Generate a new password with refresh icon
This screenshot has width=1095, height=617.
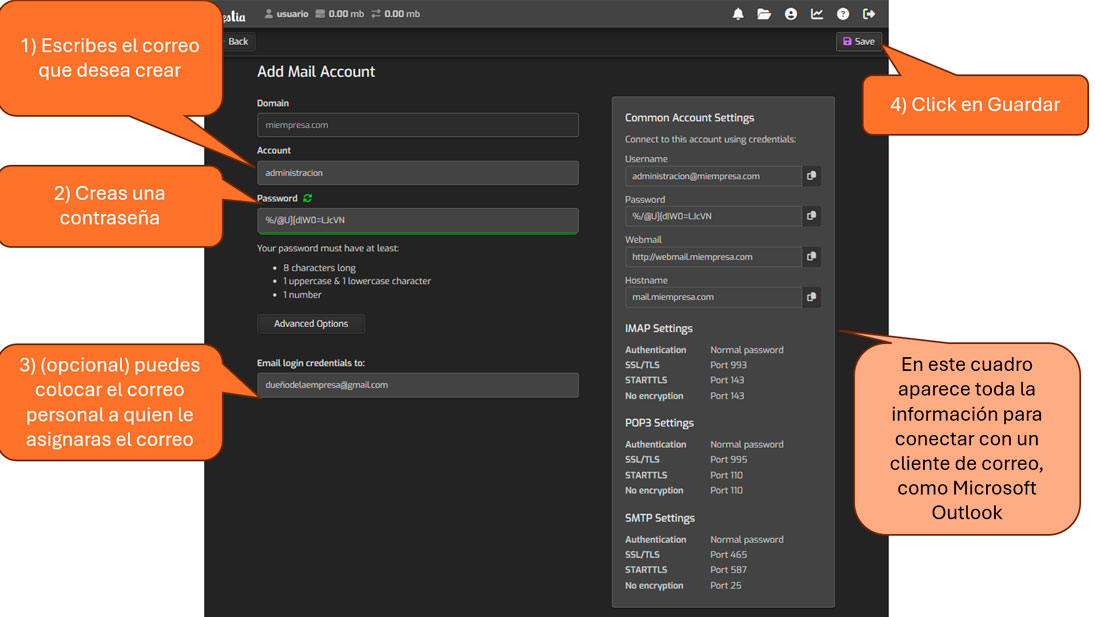[x=307, y=198]
